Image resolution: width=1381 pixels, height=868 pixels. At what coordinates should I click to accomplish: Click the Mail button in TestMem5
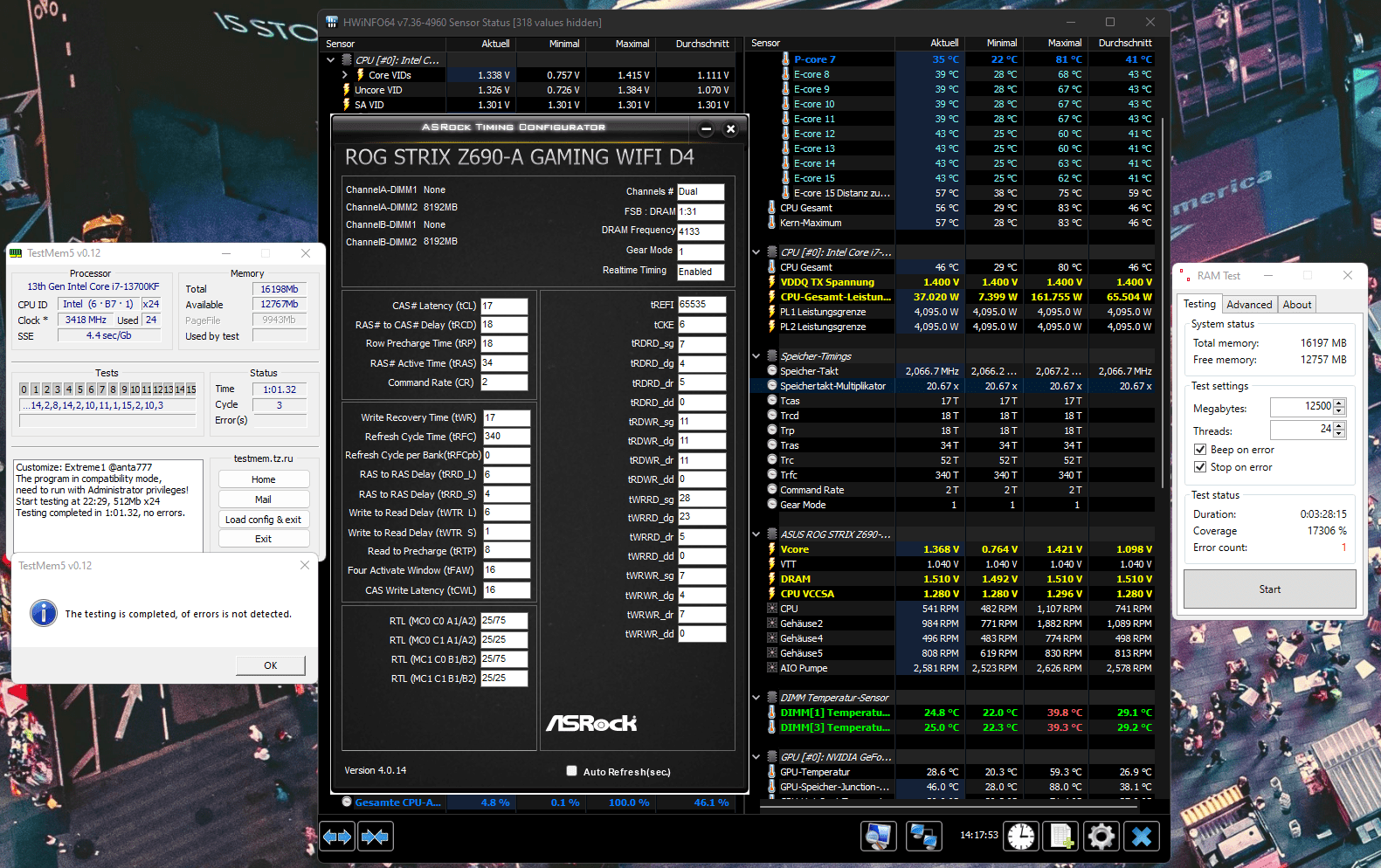pos(264,499)
